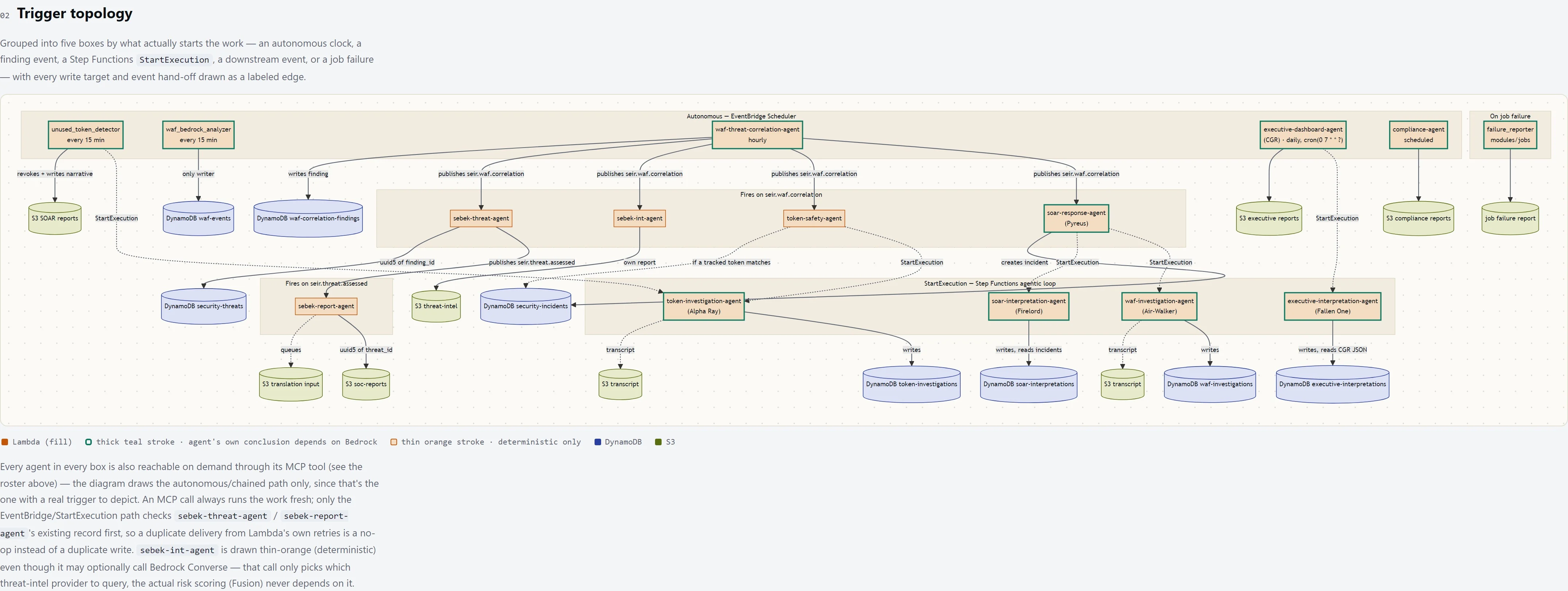Select the unused_token_detector node
The image size is (1568, 591).
[x=86, y=134]
